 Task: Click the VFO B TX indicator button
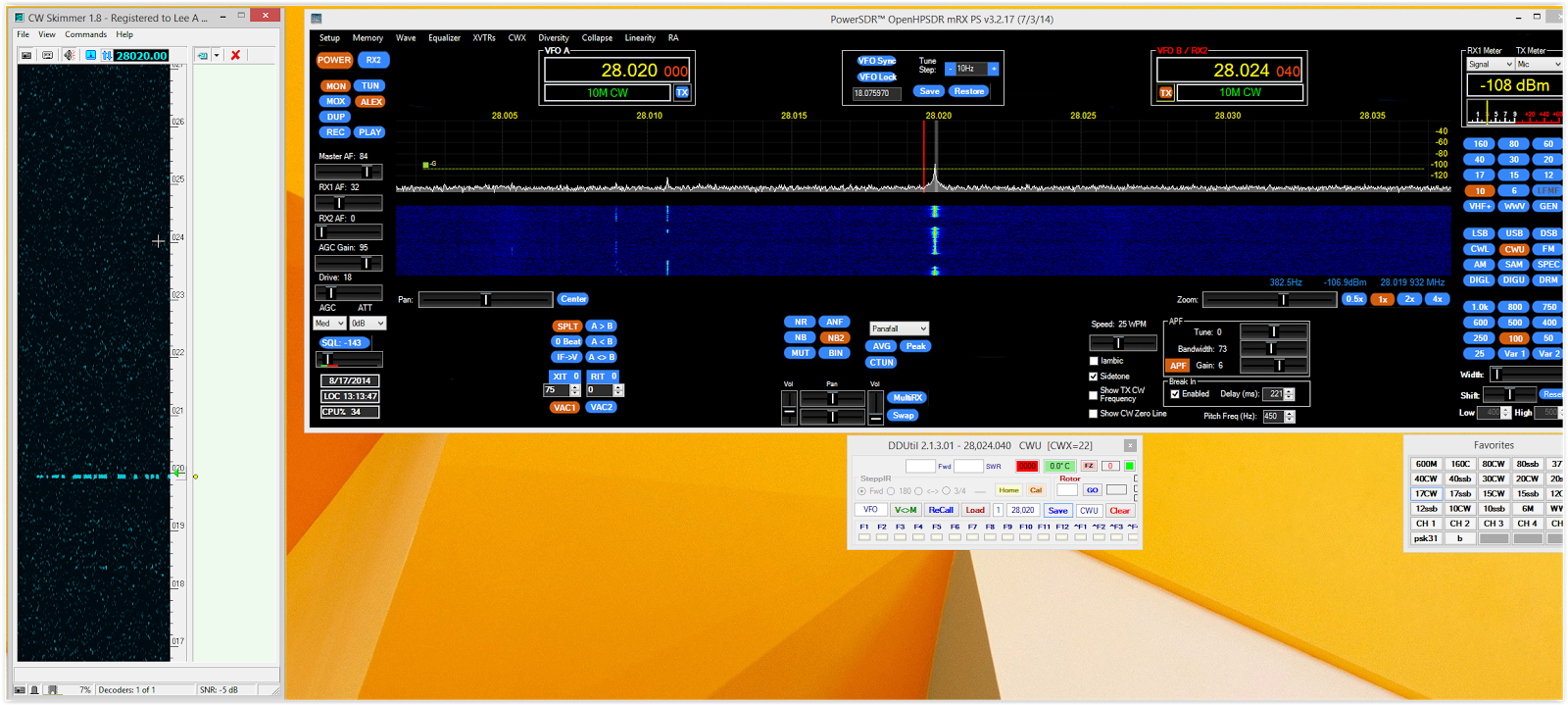[1166, 92]
